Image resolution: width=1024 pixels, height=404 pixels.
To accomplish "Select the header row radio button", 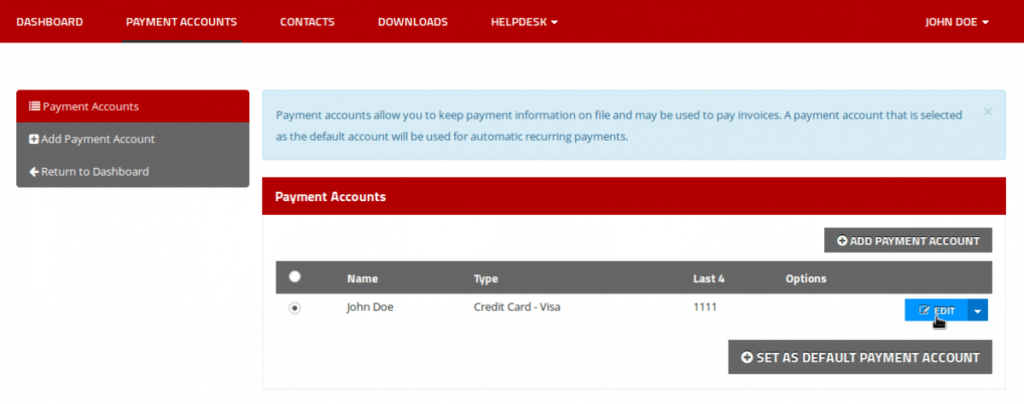I will (295, 277).
